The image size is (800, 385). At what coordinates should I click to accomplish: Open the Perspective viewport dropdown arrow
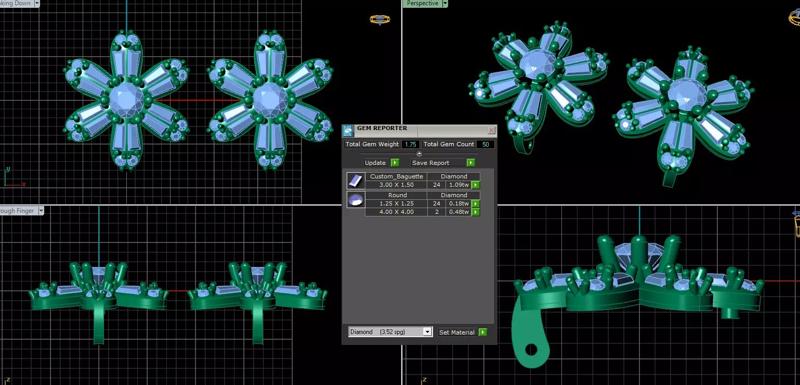(445, 3)
